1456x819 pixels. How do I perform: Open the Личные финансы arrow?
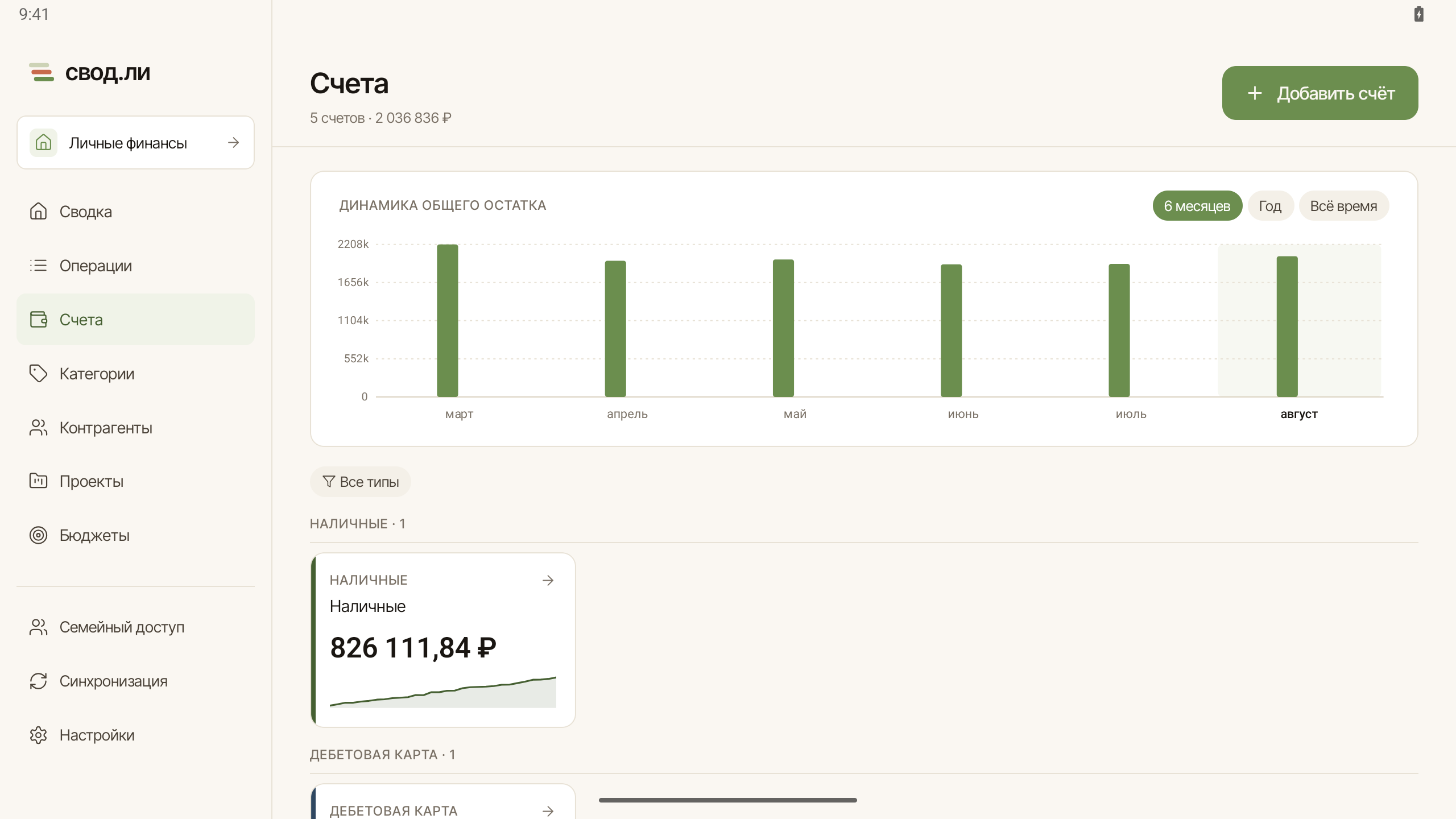[x=233, y=143]
